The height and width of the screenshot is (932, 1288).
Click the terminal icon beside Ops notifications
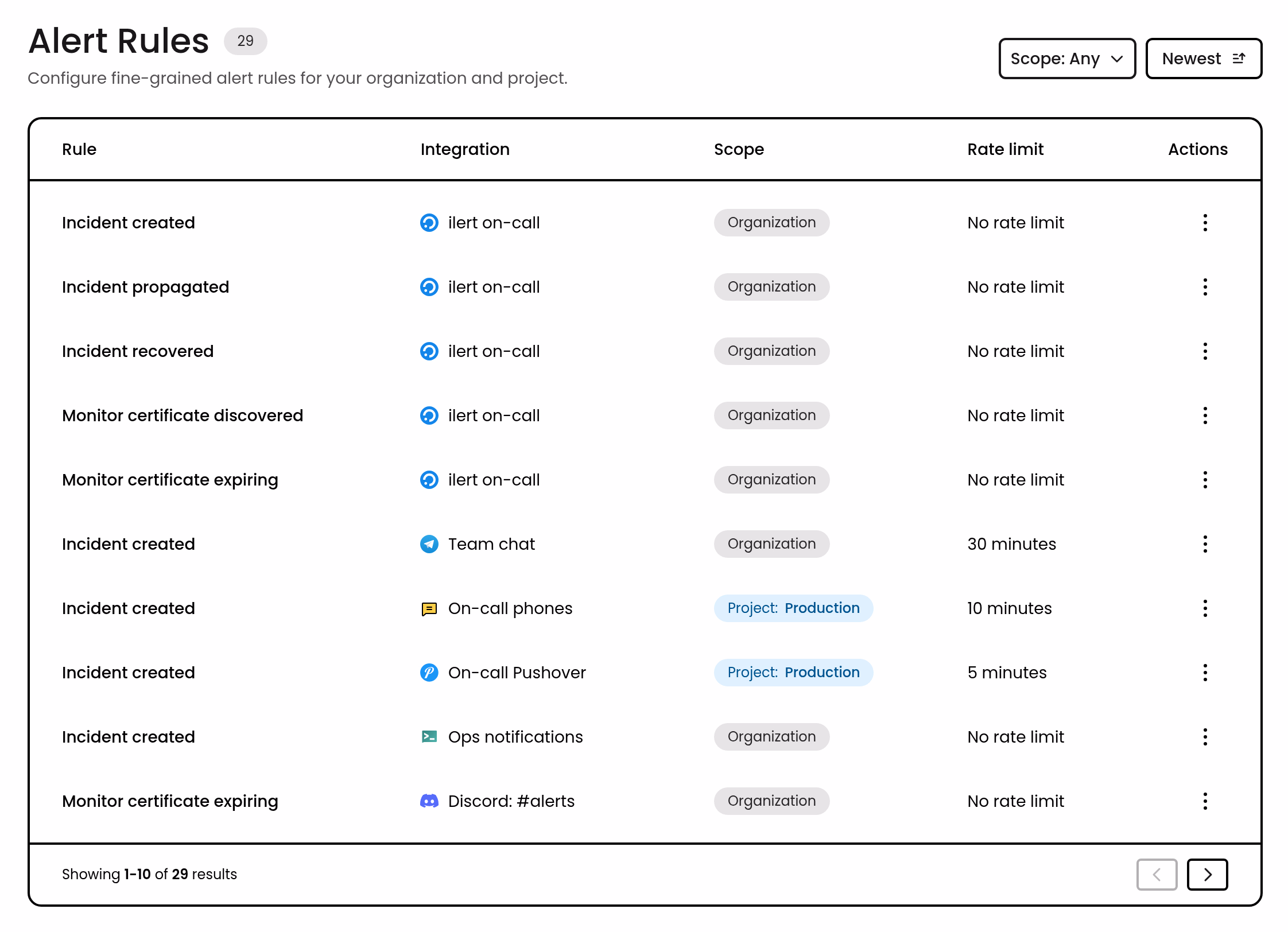coord(429,736)
